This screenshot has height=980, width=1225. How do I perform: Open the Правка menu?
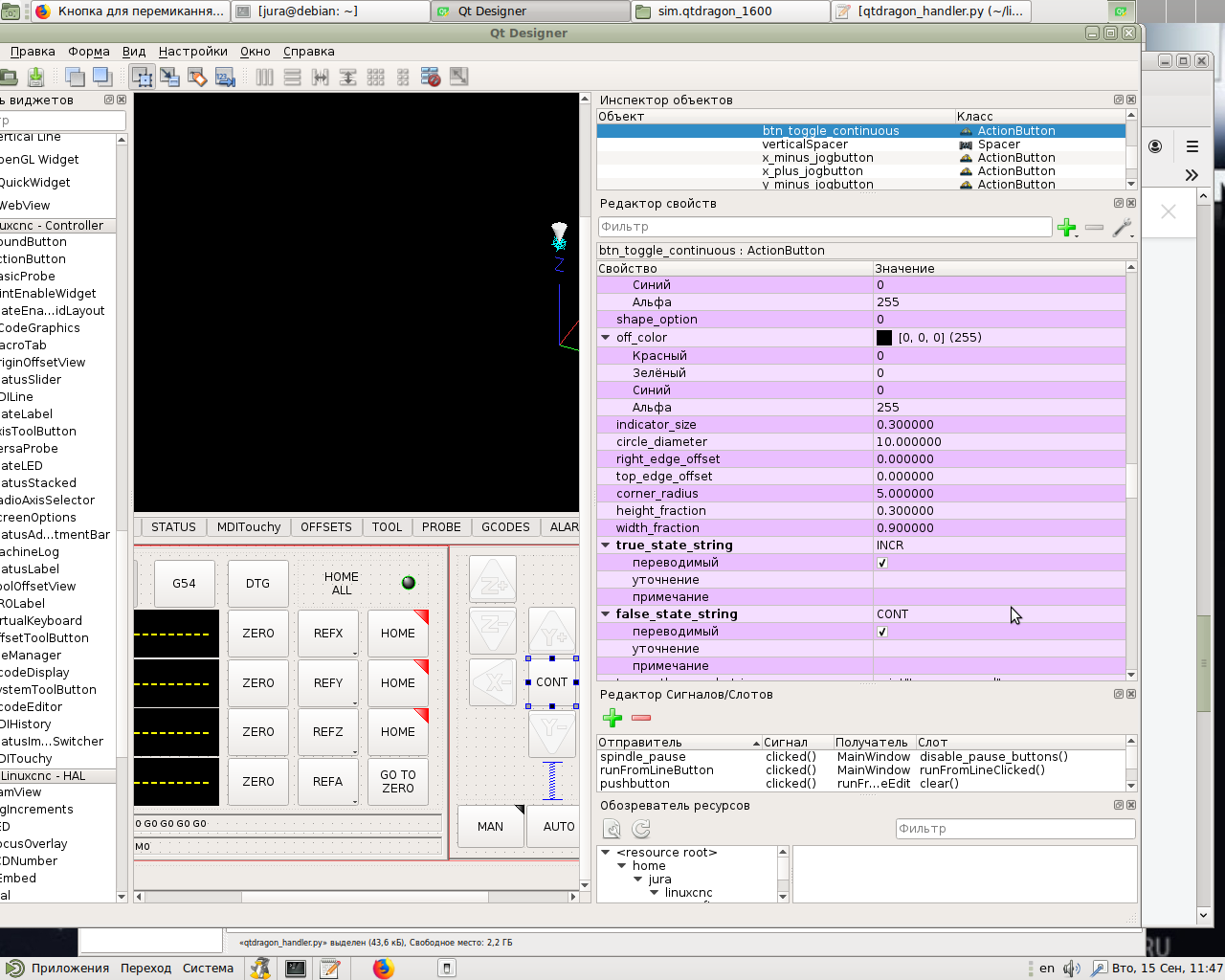click(33, 52)
